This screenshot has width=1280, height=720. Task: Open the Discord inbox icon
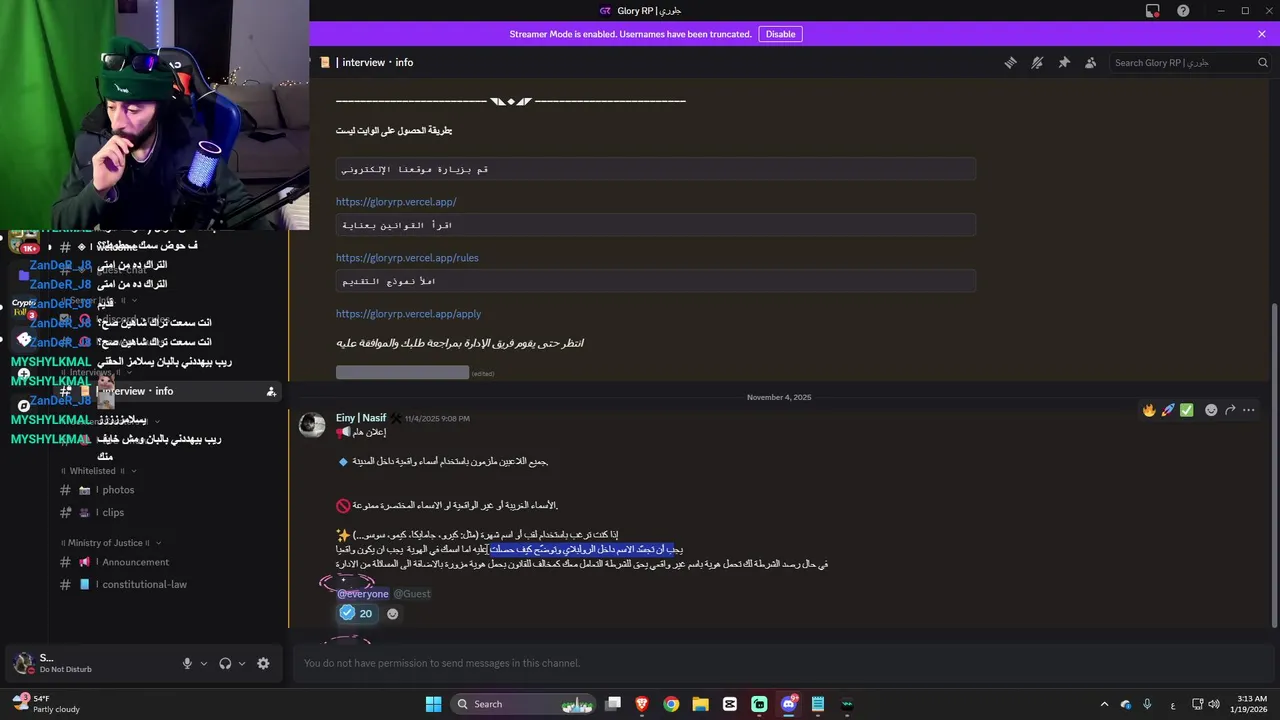(1152, 11)
